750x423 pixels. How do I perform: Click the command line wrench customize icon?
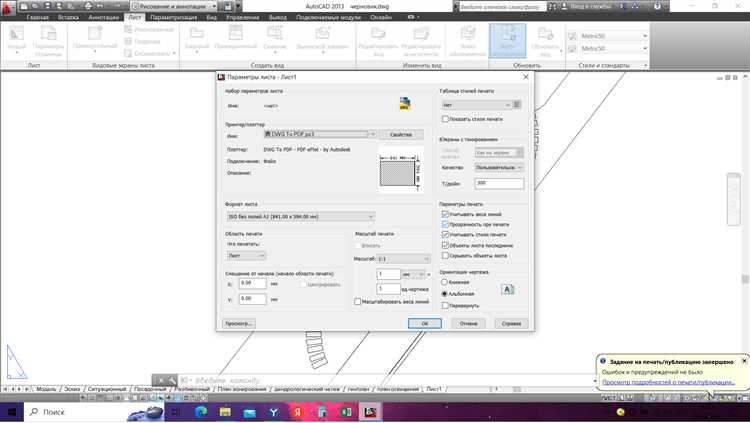pos(171,380)
